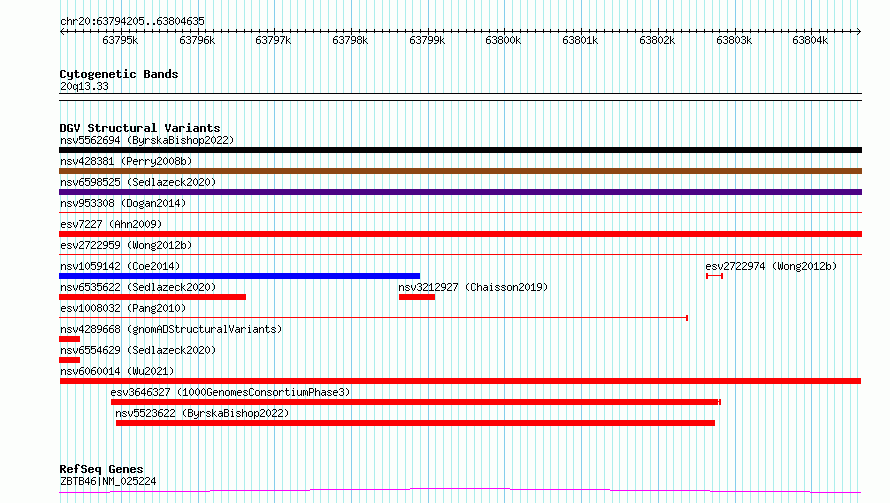Image resolution: width=890 pixels, height=503 pixels.
Task: Select the black nsv5562694 variant bar
Action: [x=460, y=150]
